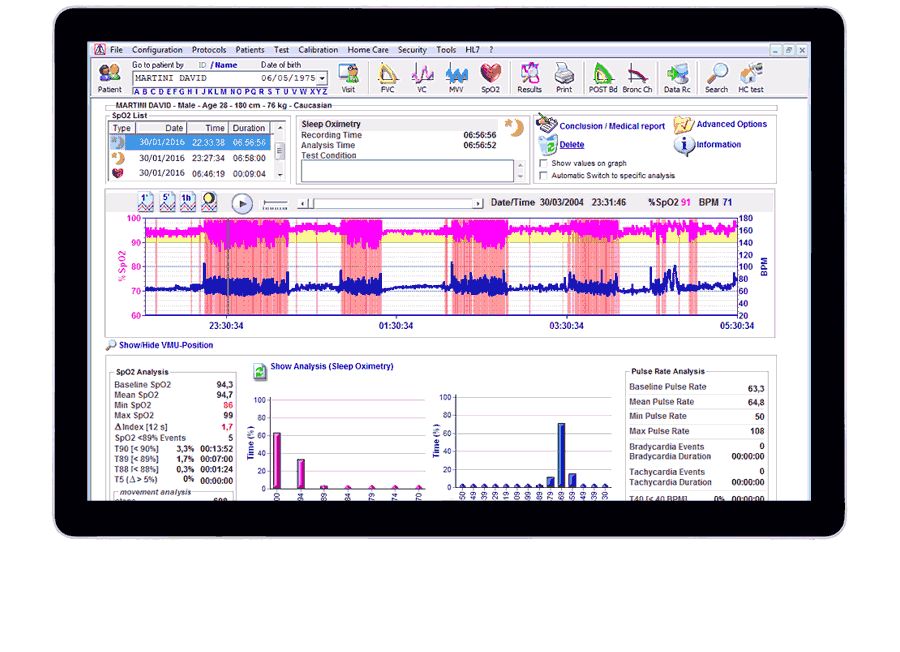This screenshot has height=652, width=900.
Task: Expand the patient name dropdown
Action: click(x=321, y=78)
